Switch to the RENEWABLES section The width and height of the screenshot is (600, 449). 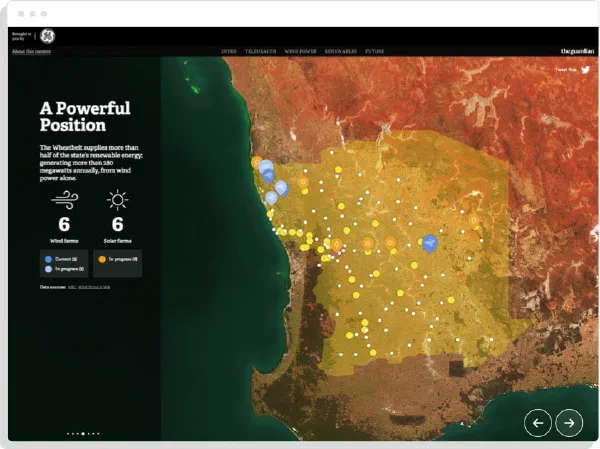tap(341, 51)
